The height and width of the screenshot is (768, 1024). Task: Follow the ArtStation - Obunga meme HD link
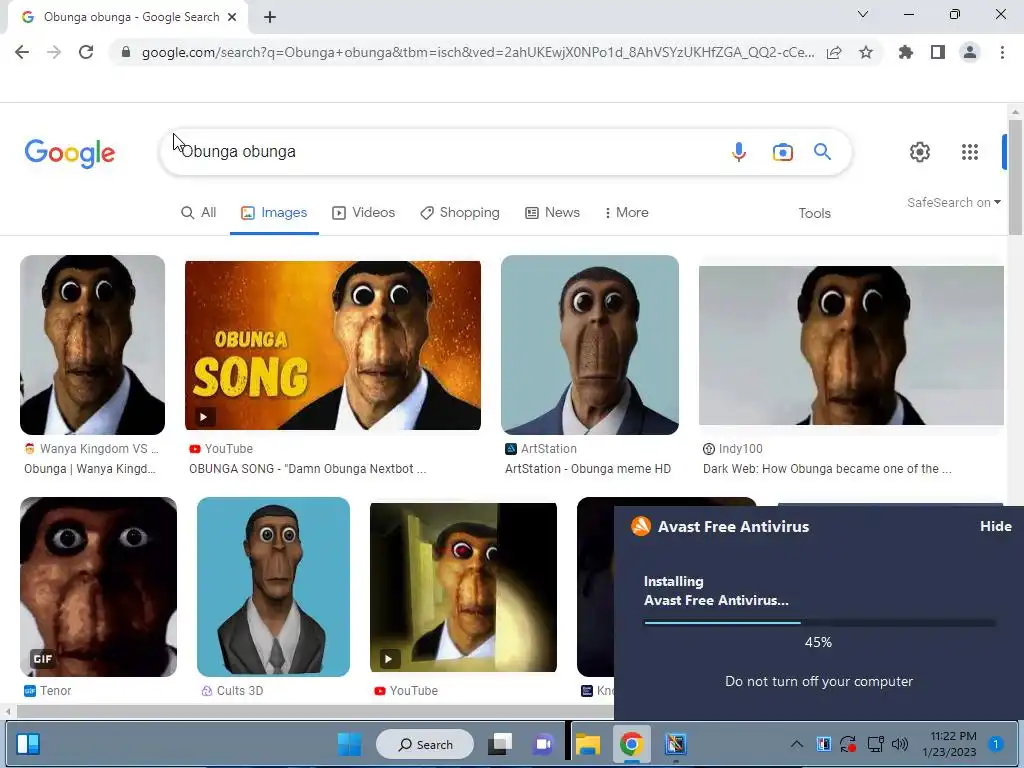pyautogui.click(x=588, y=469)
